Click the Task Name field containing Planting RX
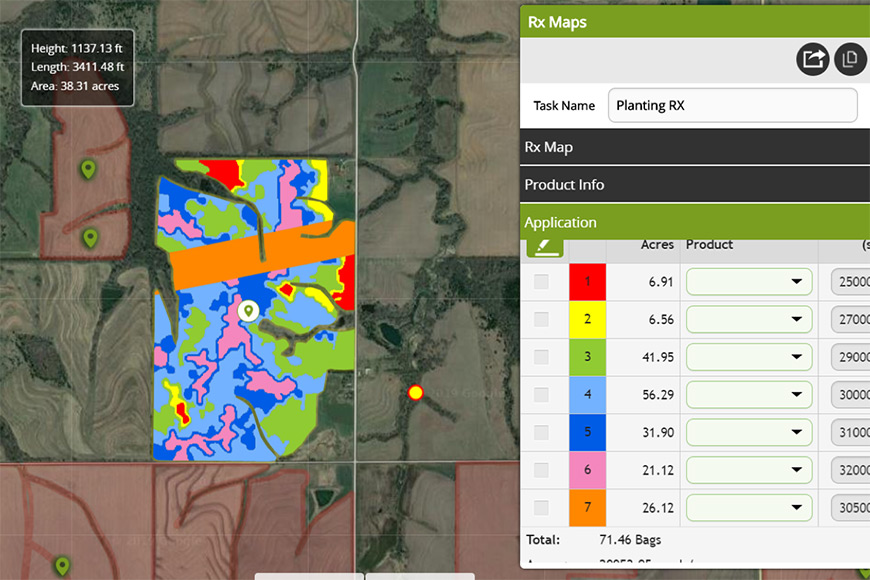 click(x=732, y=105)
